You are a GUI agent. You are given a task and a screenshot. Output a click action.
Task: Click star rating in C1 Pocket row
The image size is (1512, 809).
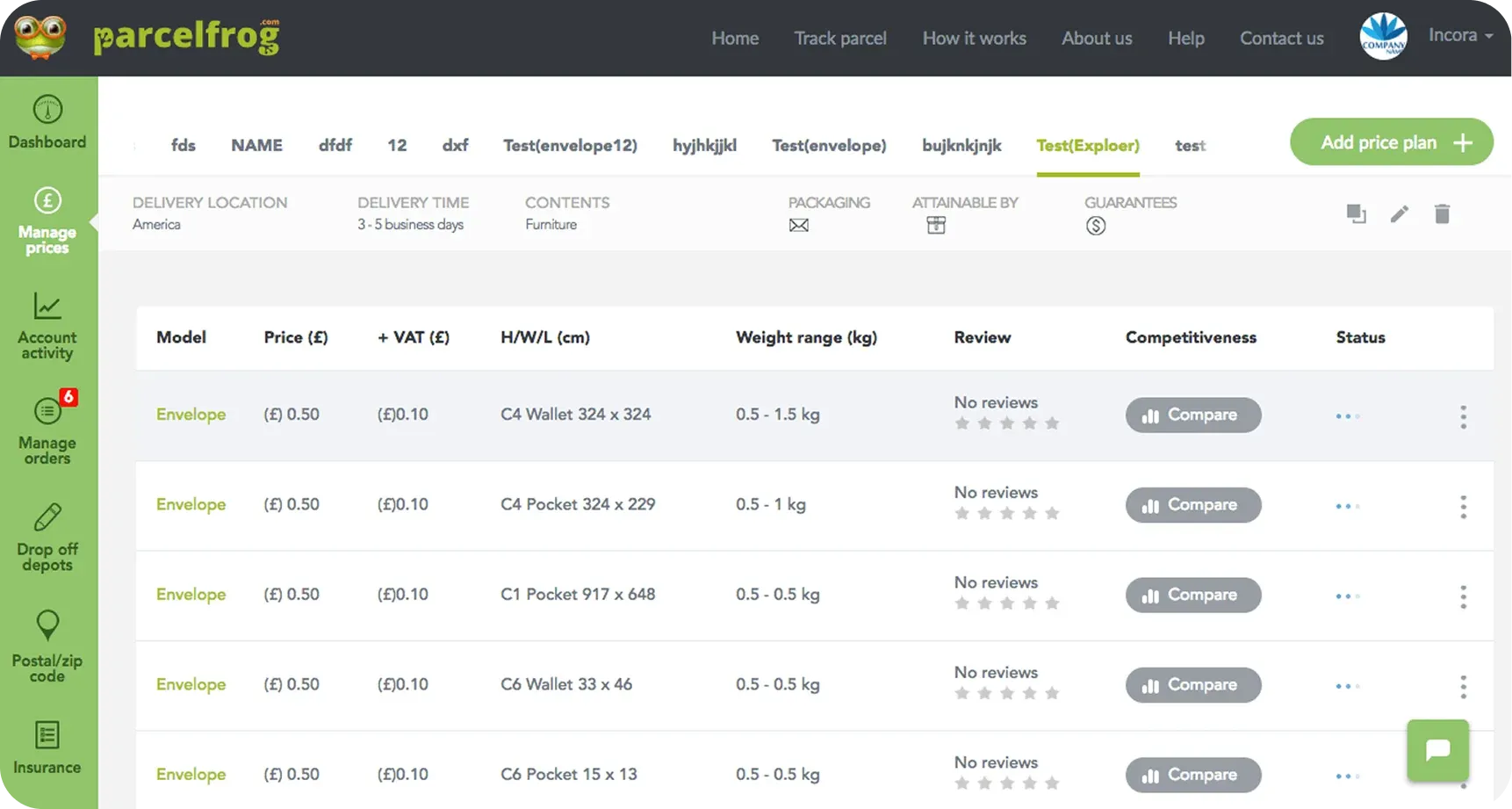point(1006,603)
